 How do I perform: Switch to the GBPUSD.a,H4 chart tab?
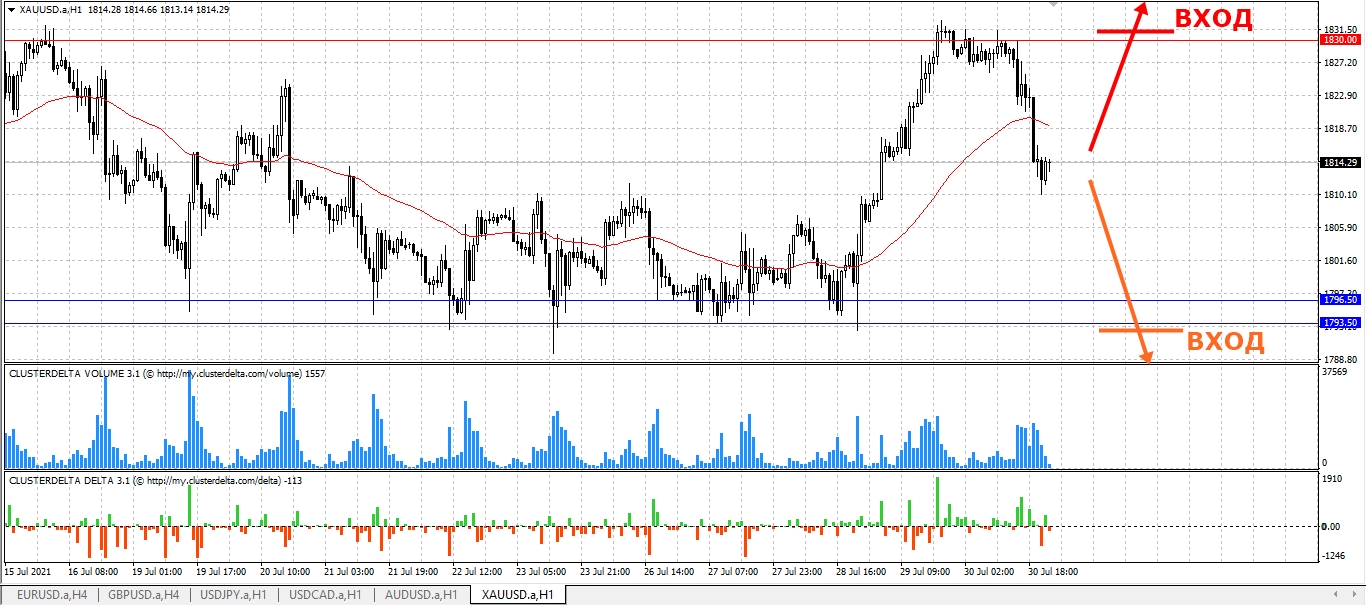point(142,595)
